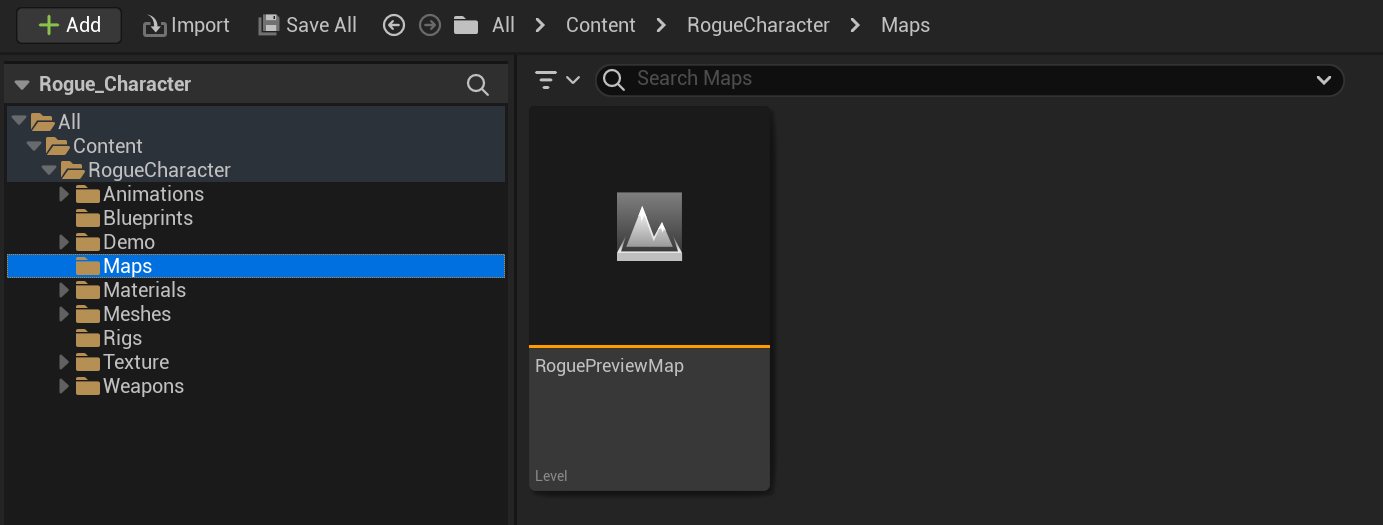The image size is (1383, 525).
Task: Select the Blueprints folder
Action: pyautogui.click(x=256, y=217)
